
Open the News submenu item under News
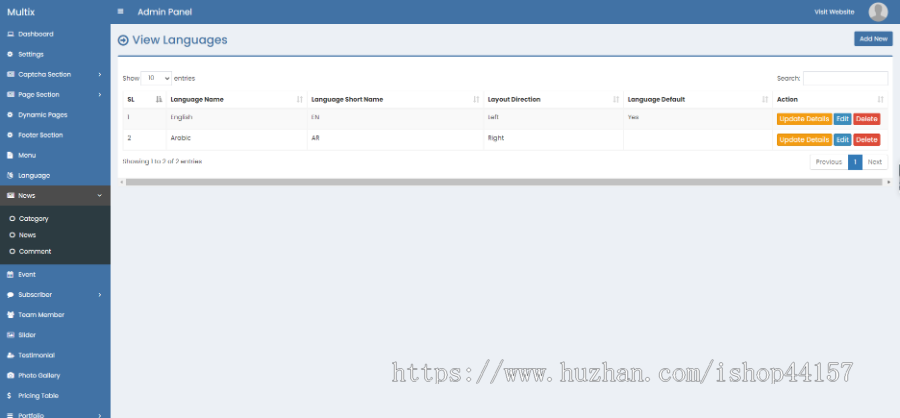click(27, 235)
